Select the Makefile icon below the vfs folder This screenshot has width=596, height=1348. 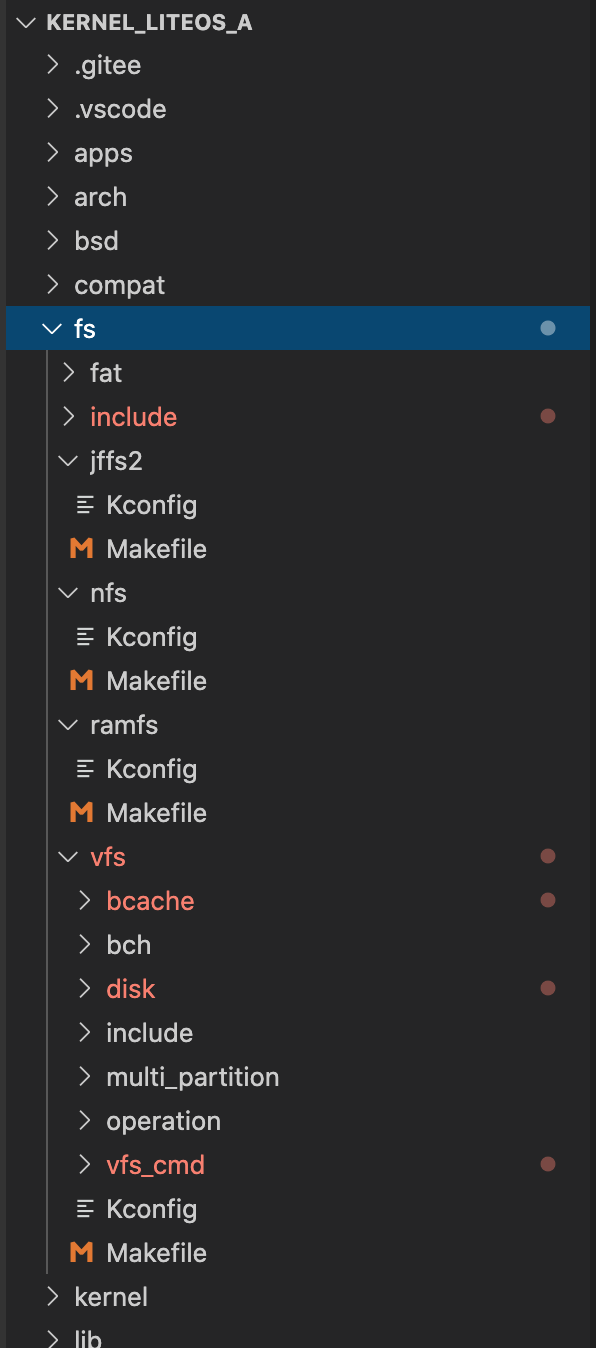(x=80, y=1252)
